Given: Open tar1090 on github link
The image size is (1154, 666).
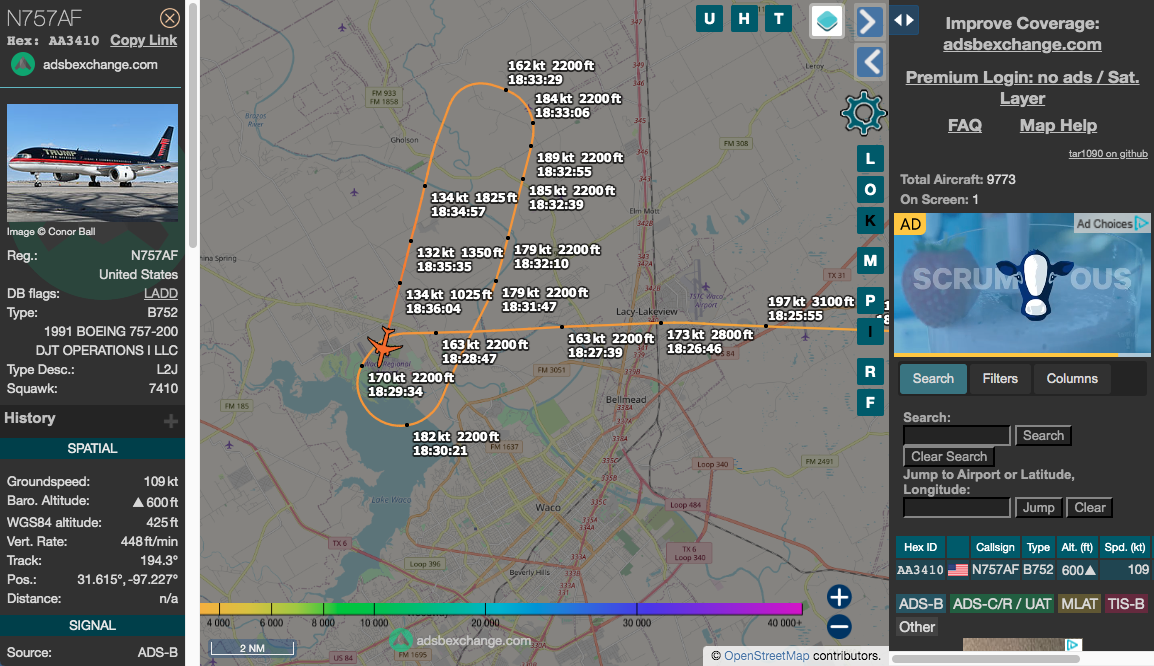Looking at the screenshot, I should click(1108, 154).
